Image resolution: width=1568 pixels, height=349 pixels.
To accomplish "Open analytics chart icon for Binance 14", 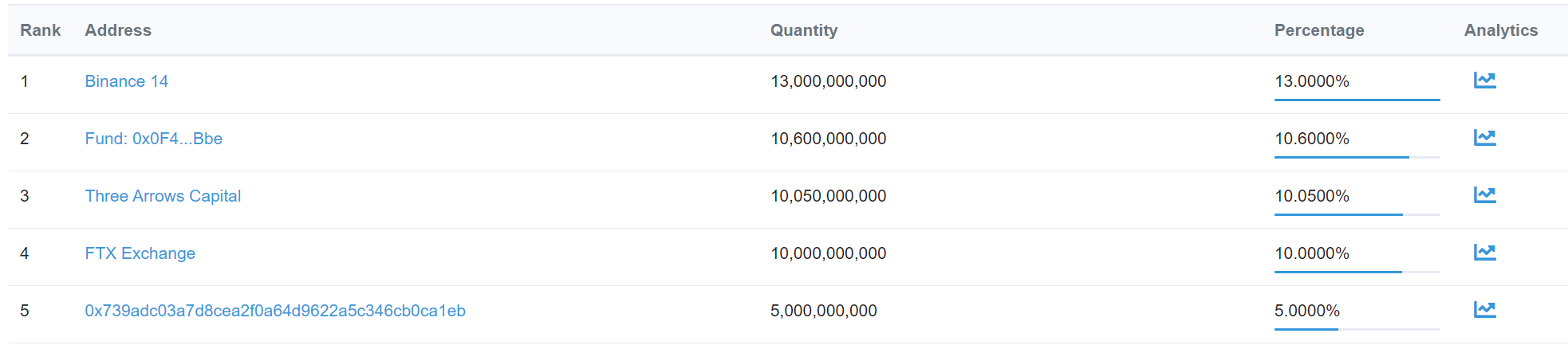I will (1484, 80).
